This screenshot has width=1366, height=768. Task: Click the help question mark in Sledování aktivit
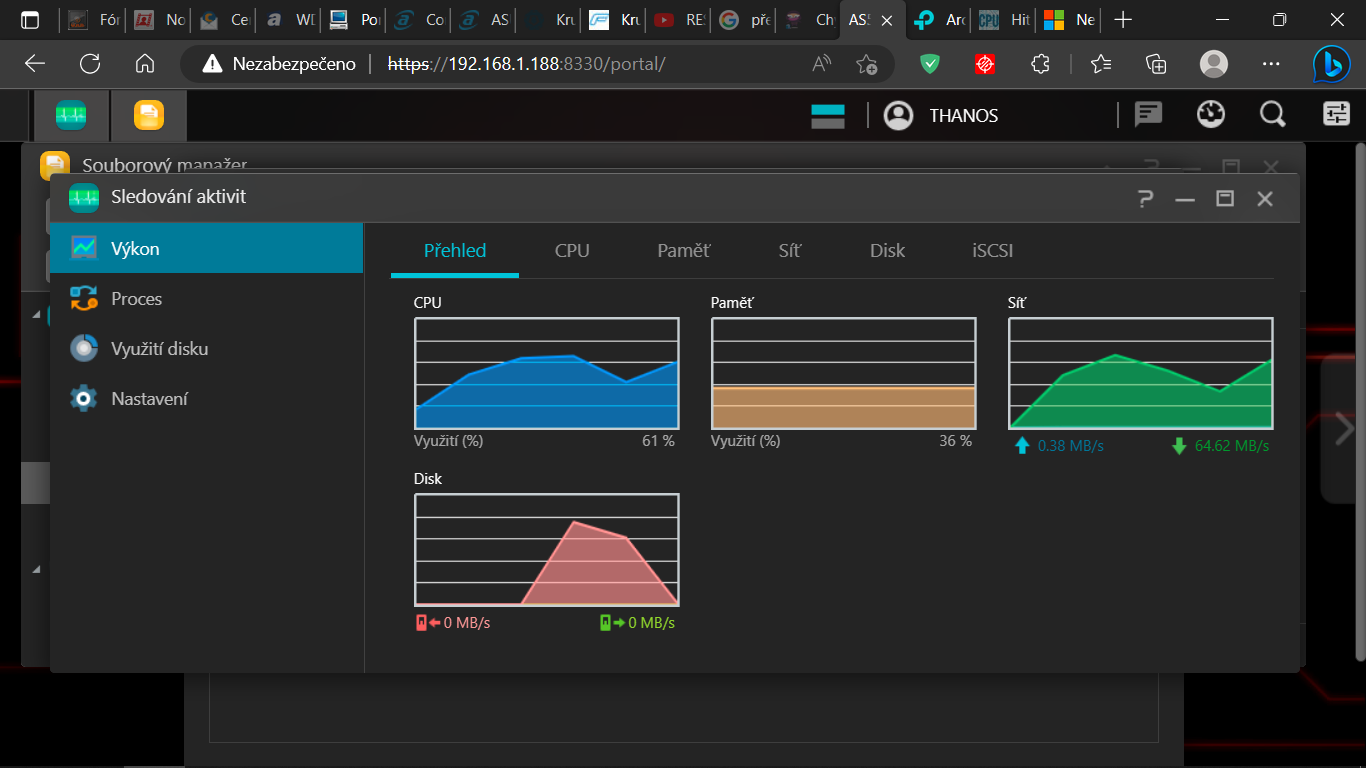1146,199
